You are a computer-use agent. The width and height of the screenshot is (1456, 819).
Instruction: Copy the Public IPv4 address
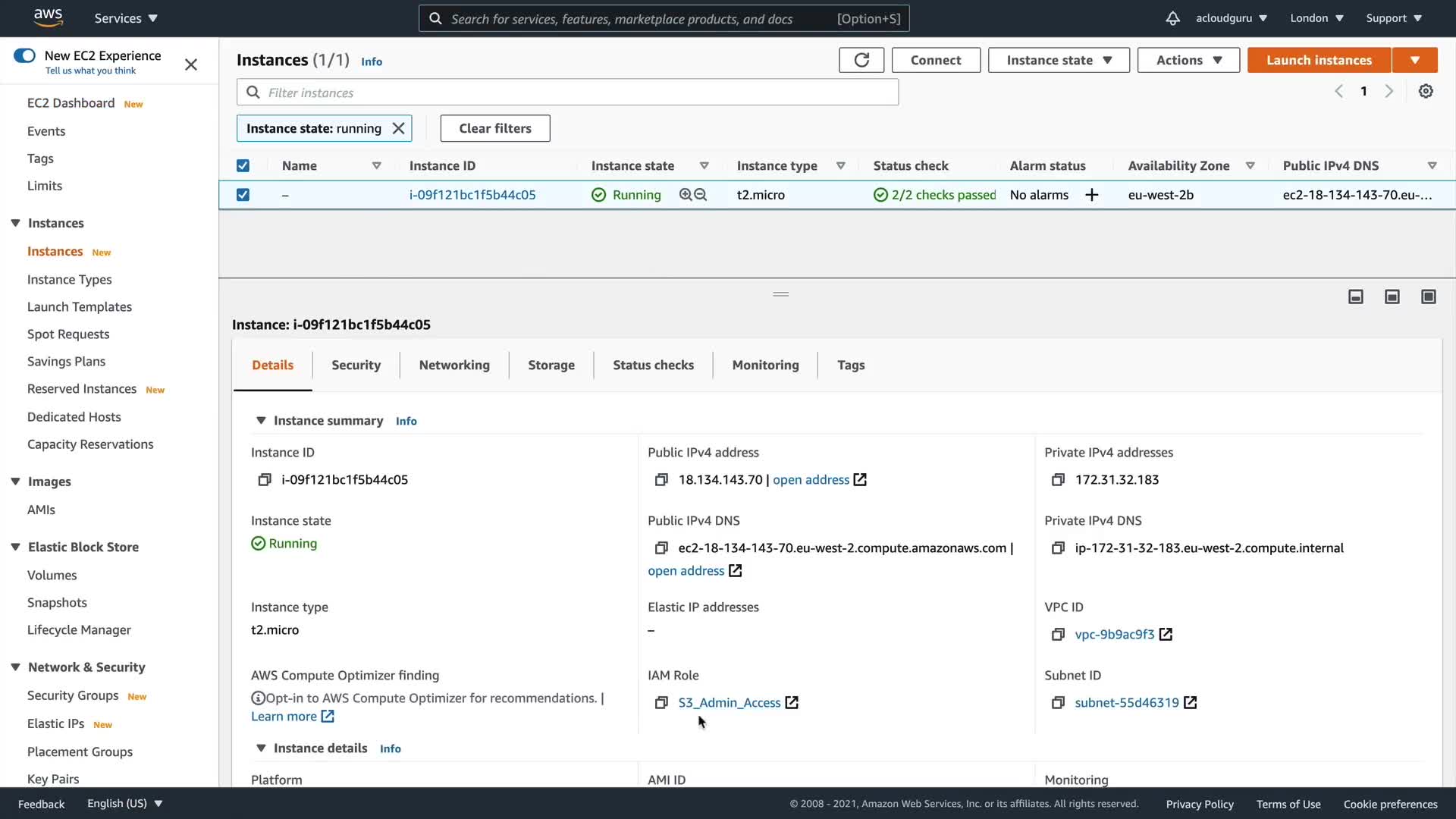(661, 480)
